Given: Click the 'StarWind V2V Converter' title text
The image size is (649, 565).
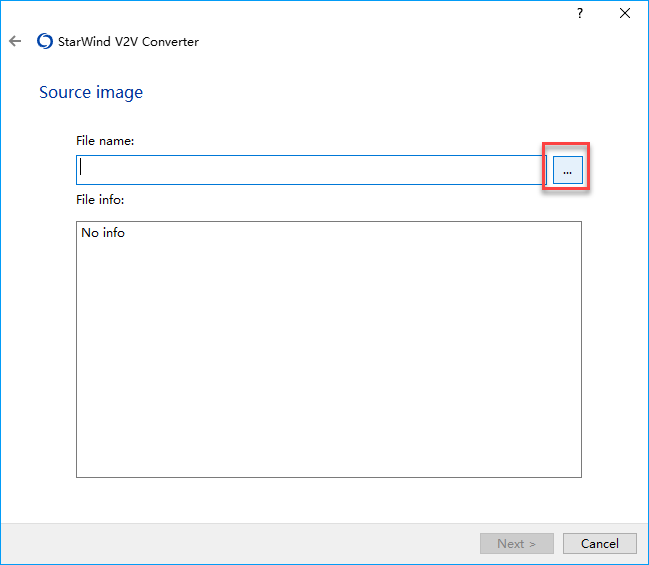Looking at the screenshot, I should [x=128, y=41].
